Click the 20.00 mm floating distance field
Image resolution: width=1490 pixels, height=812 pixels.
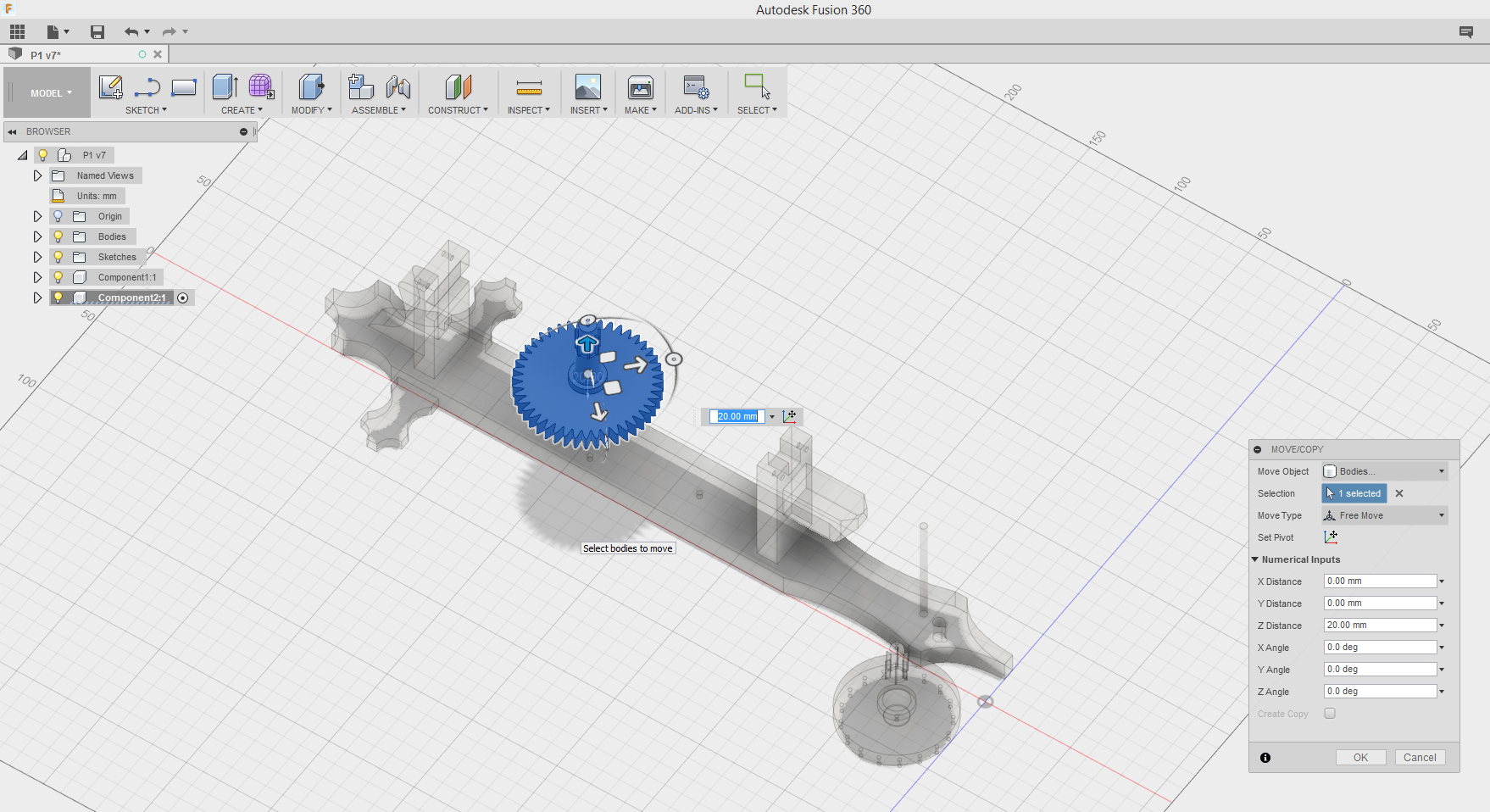click(x=737, y=416)
